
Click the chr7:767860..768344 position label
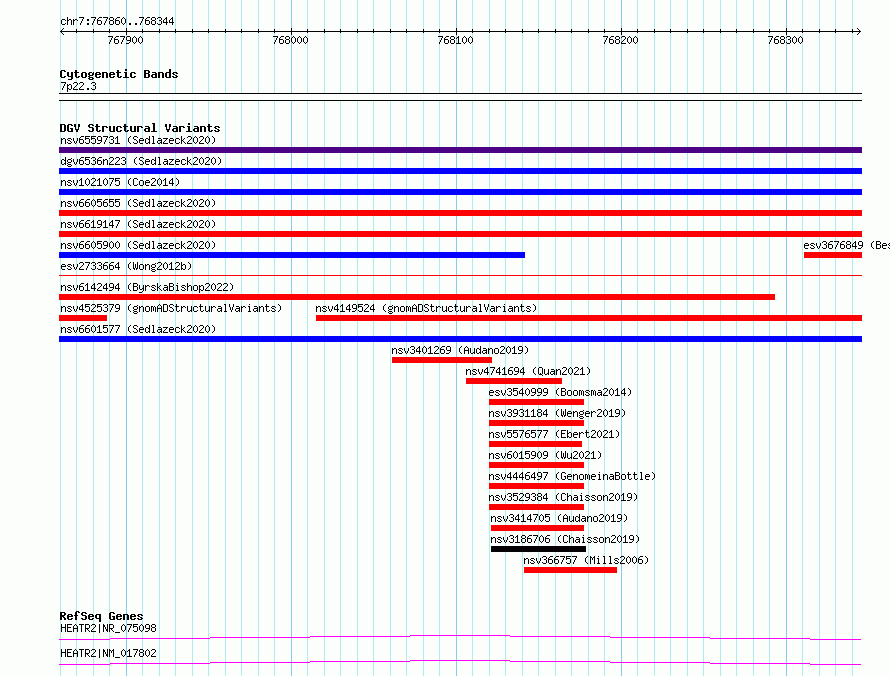click(x=117, y=22)
